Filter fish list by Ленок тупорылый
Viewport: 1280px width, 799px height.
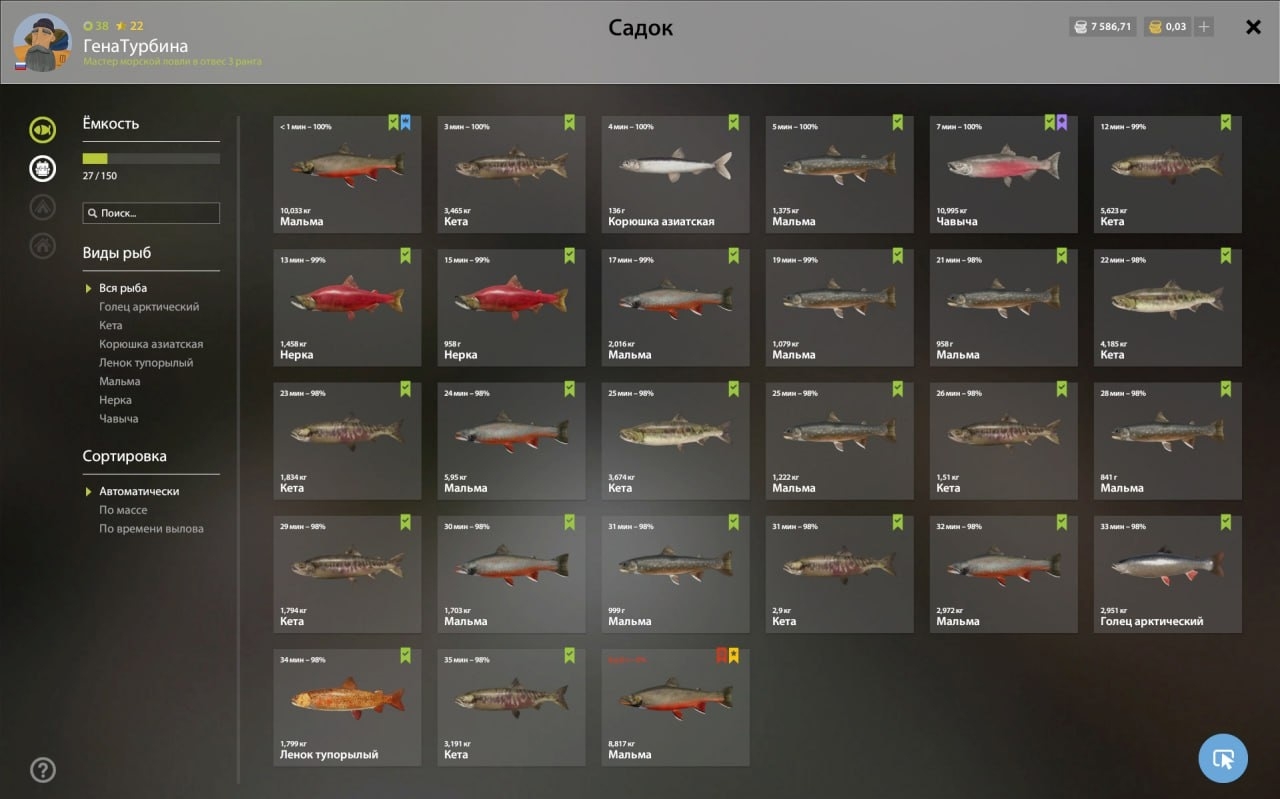point(146,363)
